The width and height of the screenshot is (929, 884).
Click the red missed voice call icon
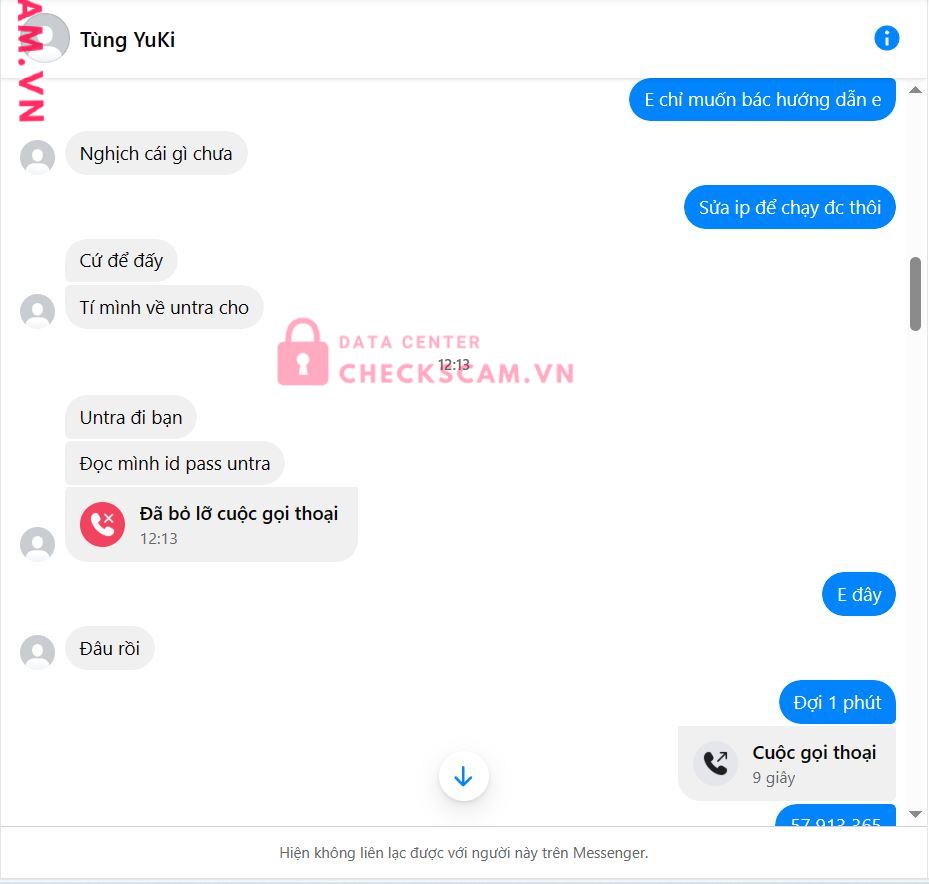click(102, 524)
